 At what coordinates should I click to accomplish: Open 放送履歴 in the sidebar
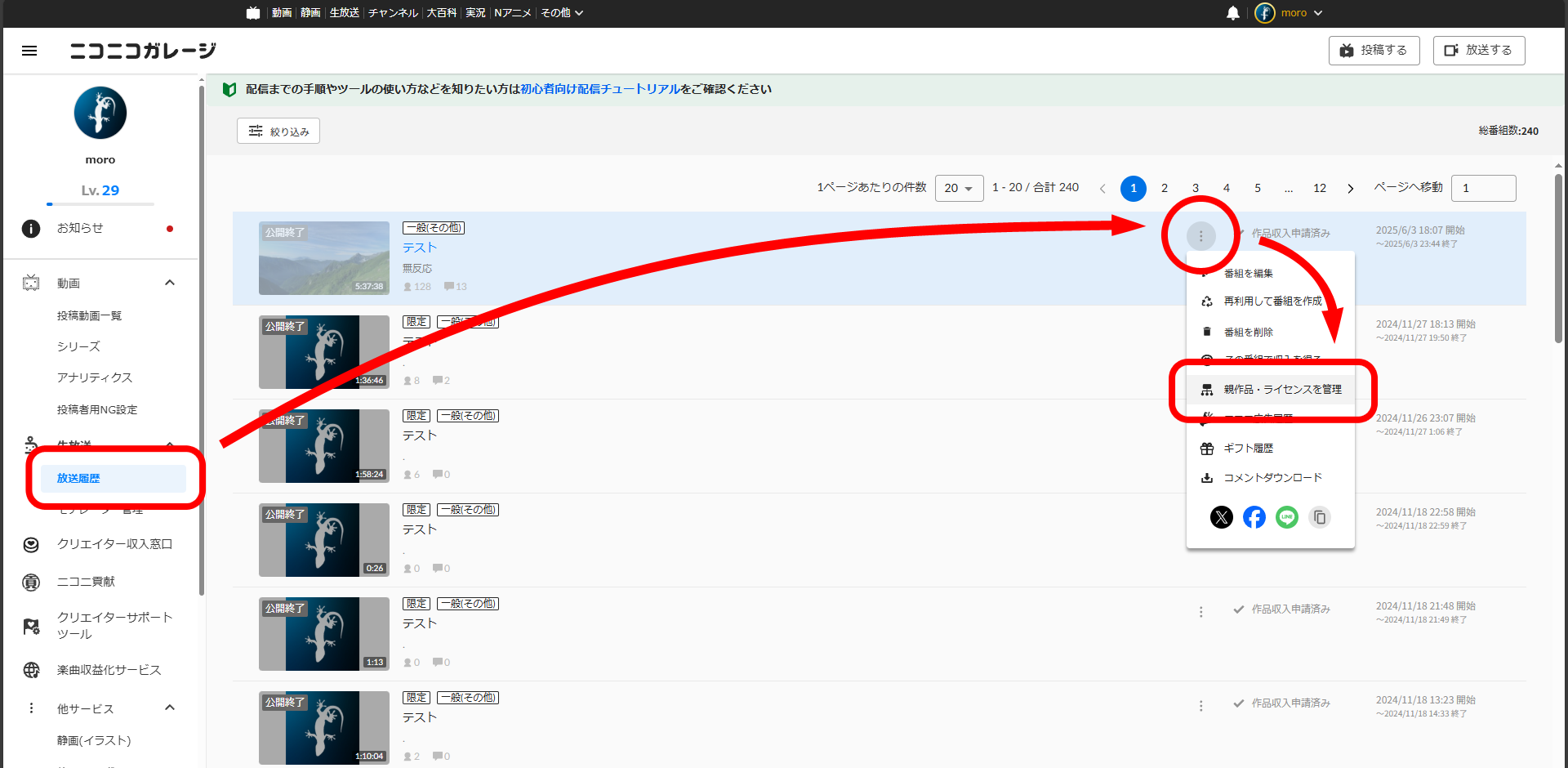click(x=114, y=479)
